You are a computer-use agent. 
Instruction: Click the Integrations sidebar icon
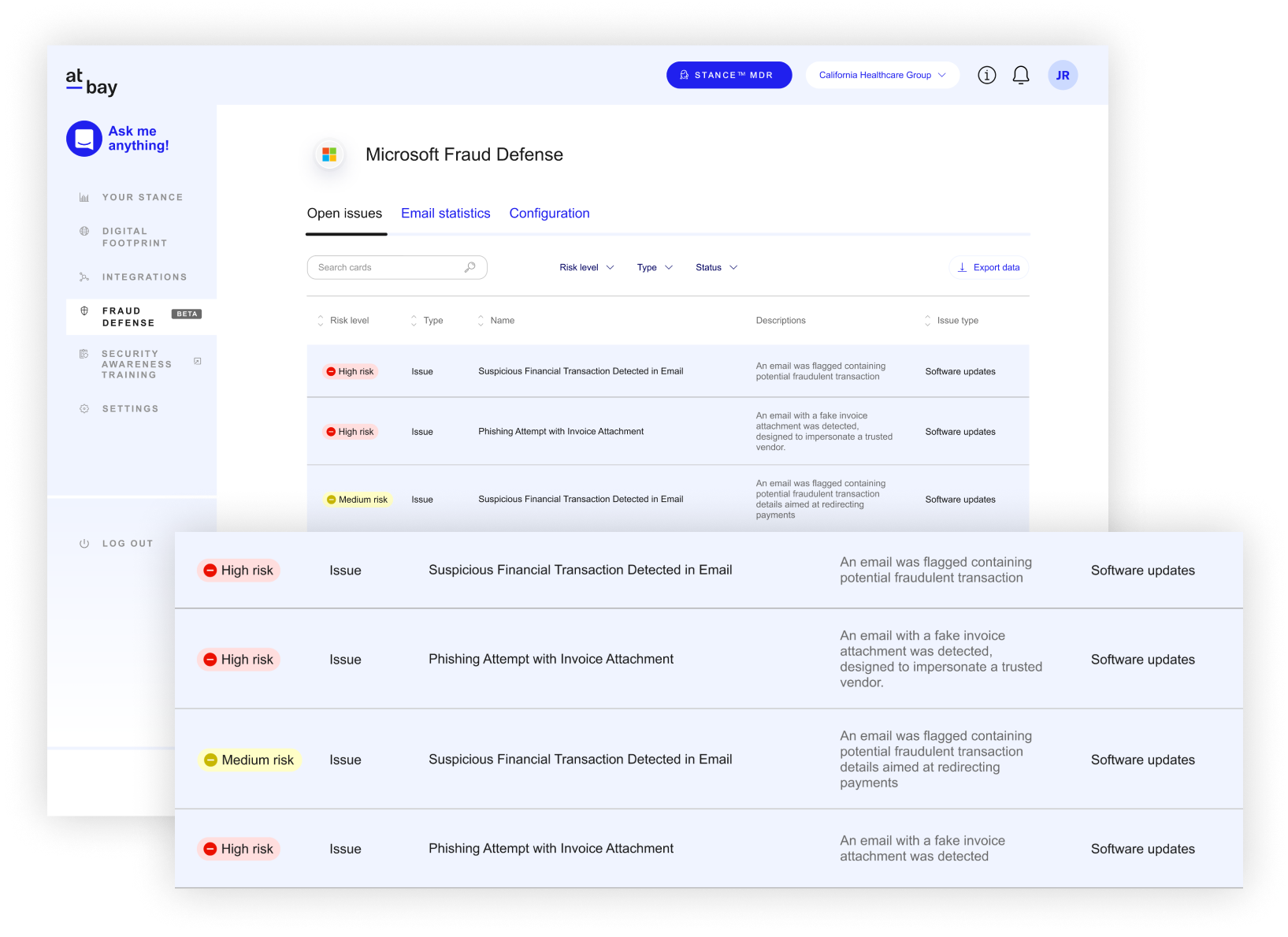(84, 277)
